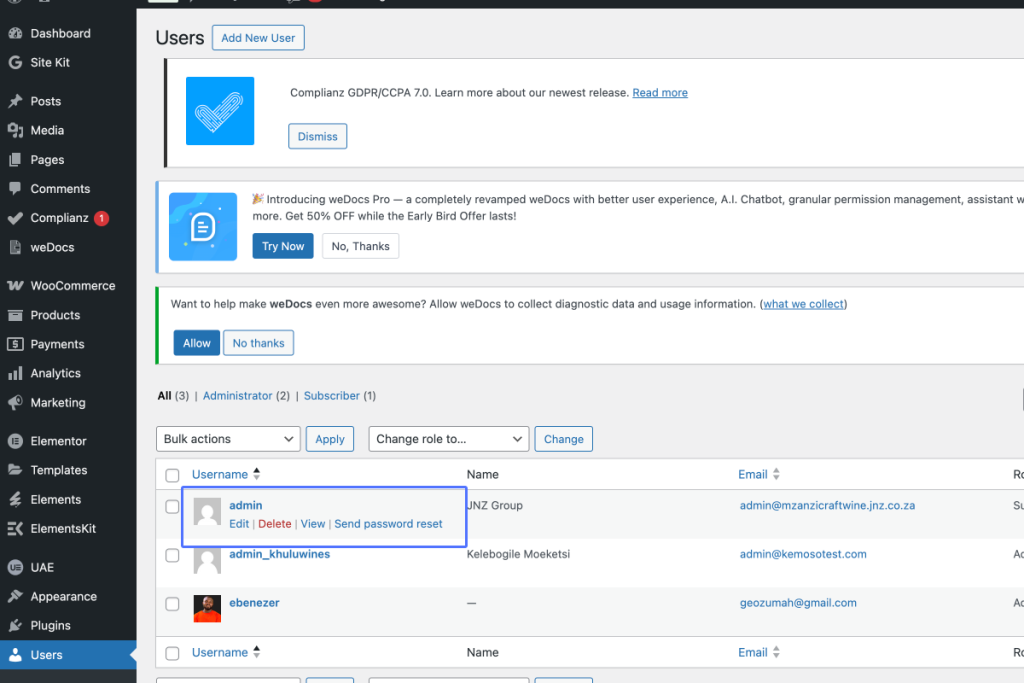Image resolution: width=1024 pixels, height=683 pixels.
Task: Click the Add New User button
Action: [258, 38]
